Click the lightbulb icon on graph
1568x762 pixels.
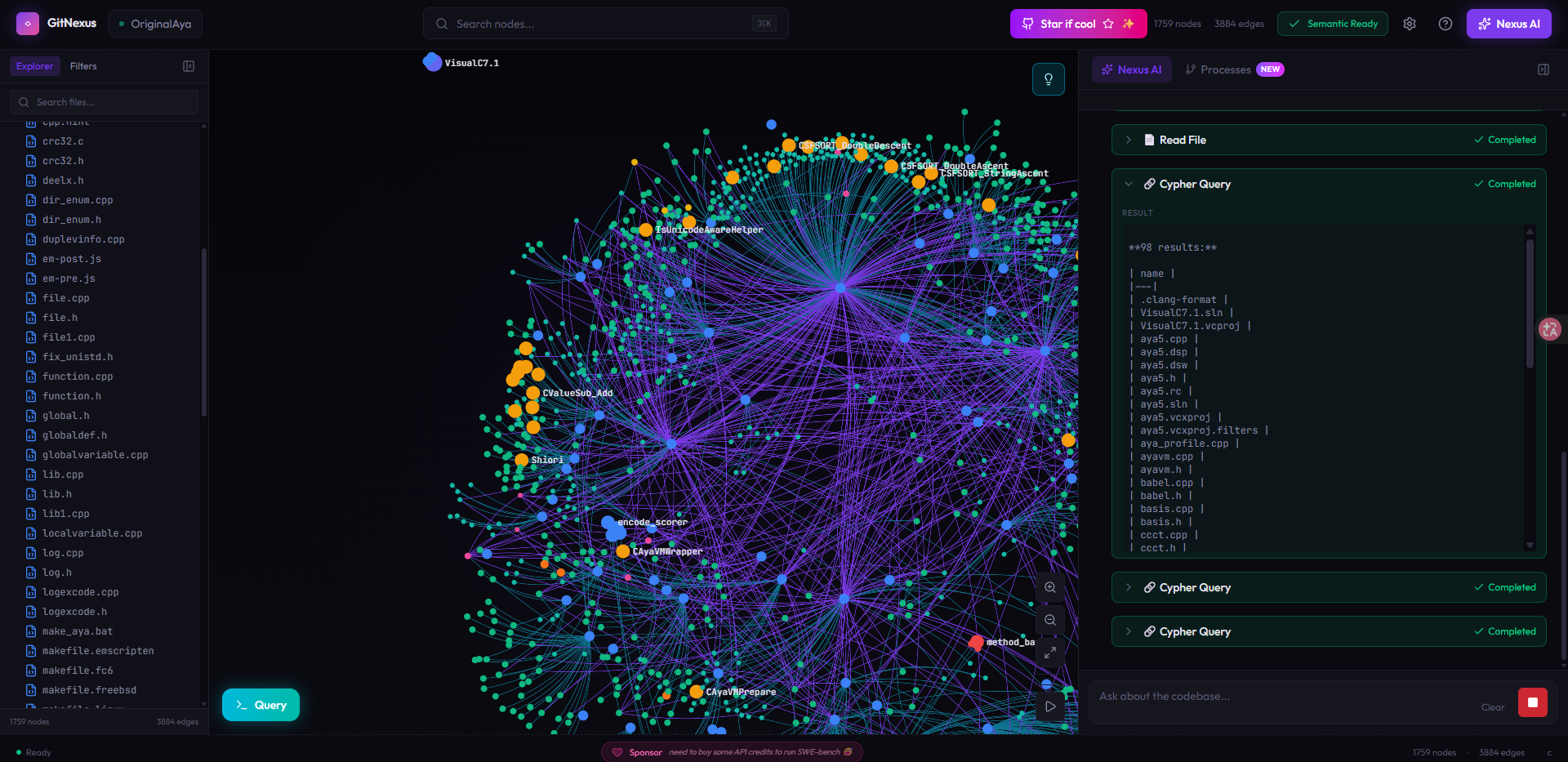1049,79
